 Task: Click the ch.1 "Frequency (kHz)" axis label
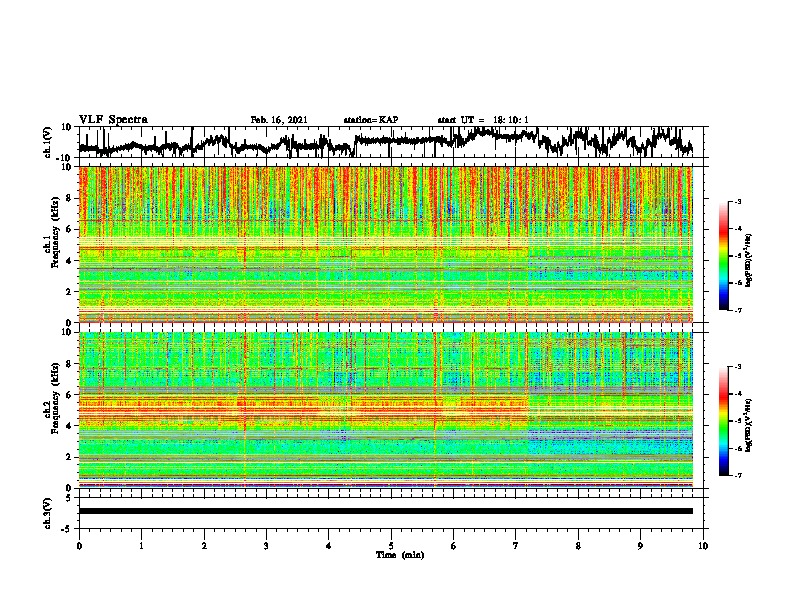click(x=55, y=232)
